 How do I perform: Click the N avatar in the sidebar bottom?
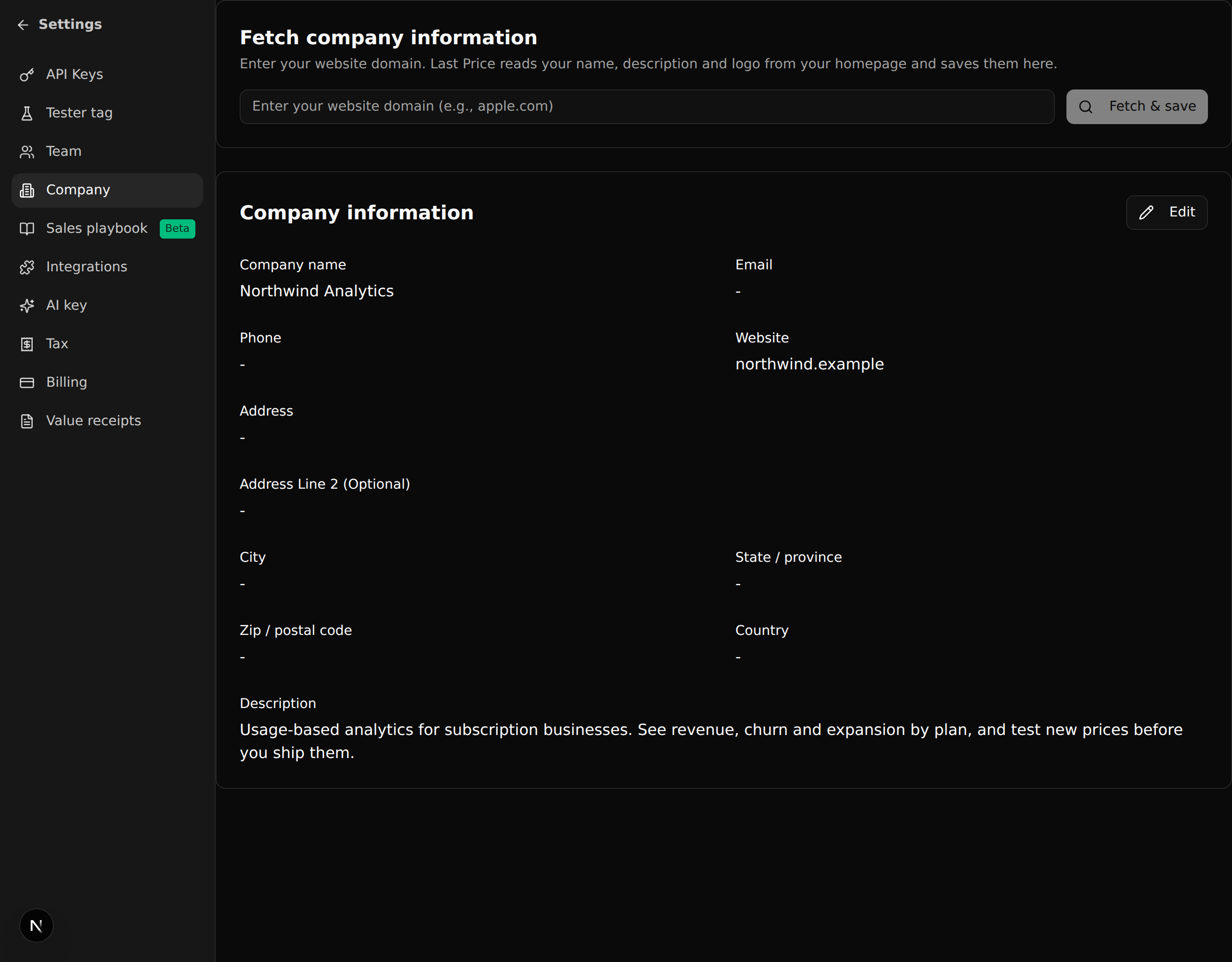tap(36, 925)
